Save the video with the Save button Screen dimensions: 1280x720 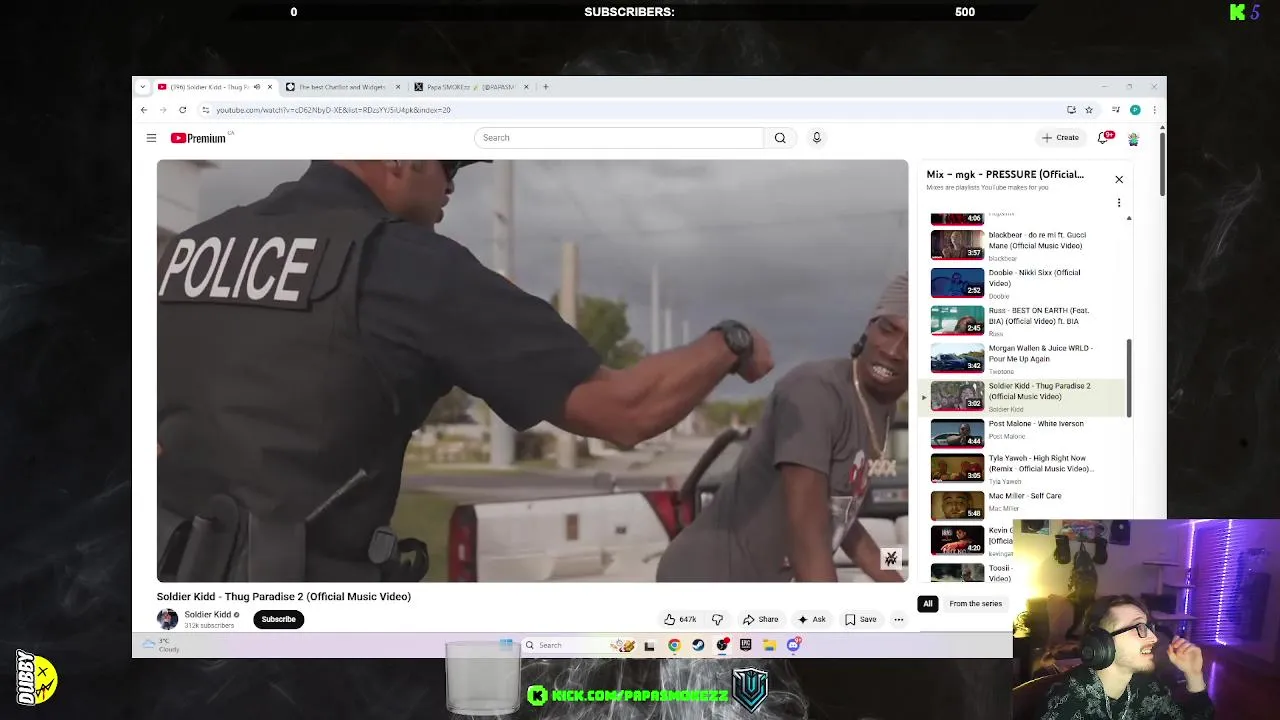(x=860, y=619)
